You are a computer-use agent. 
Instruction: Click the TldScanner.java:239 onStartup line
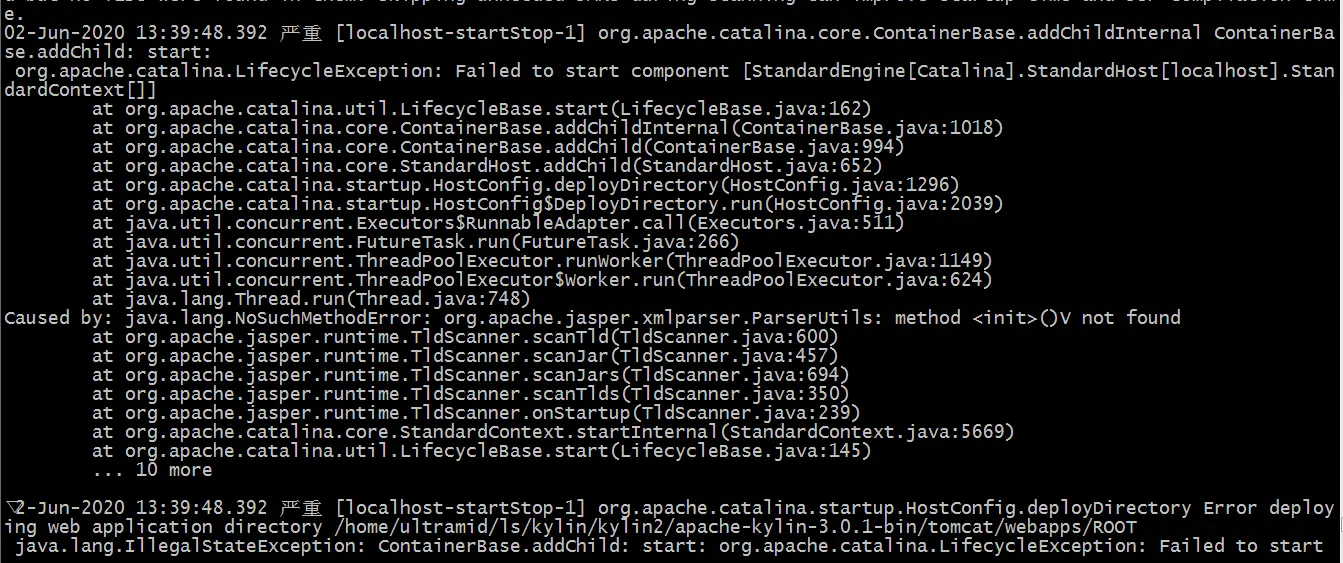477,413
